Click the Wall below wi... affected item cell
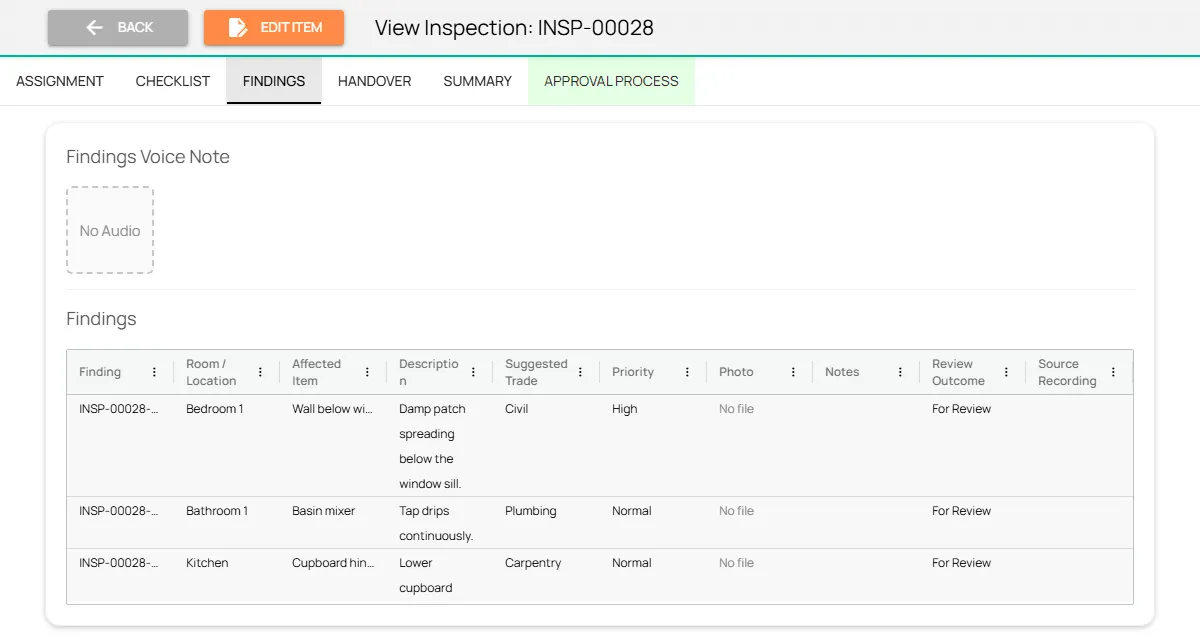Viewport: 1200px width, 640px height. click(333, 409)
